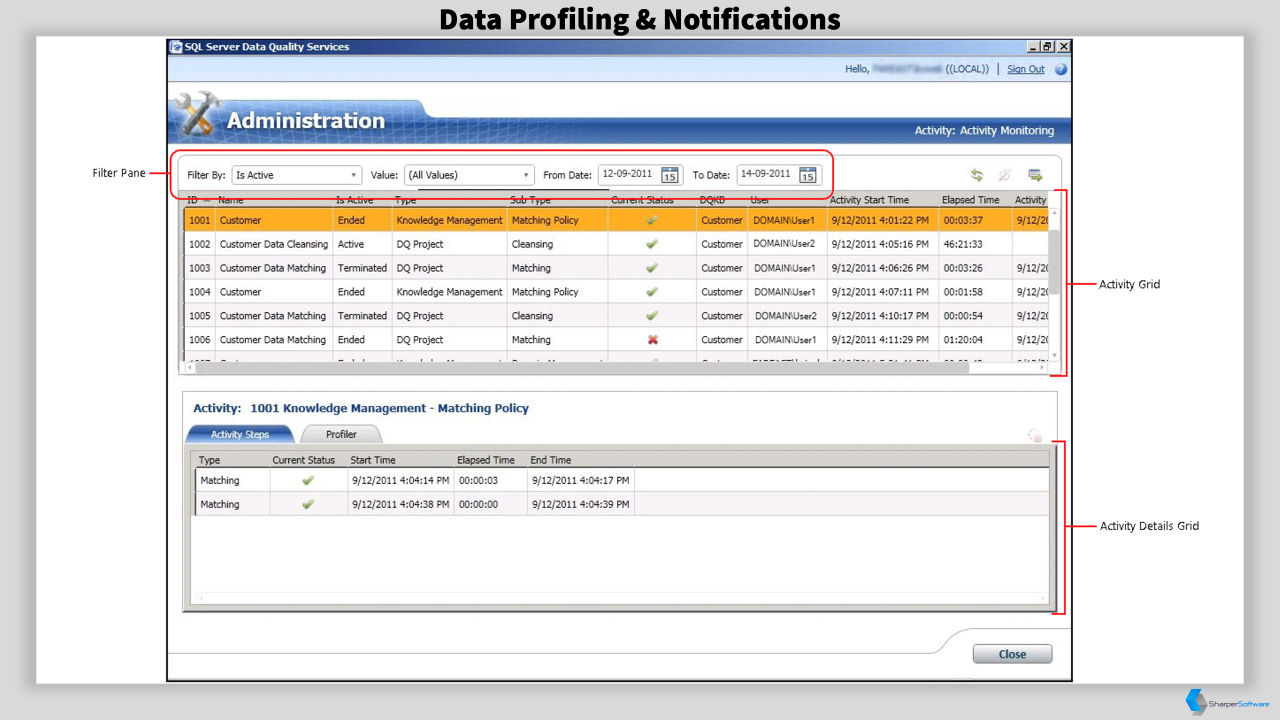
Task: Sort by the ID column header
Action: coord(193,200)
